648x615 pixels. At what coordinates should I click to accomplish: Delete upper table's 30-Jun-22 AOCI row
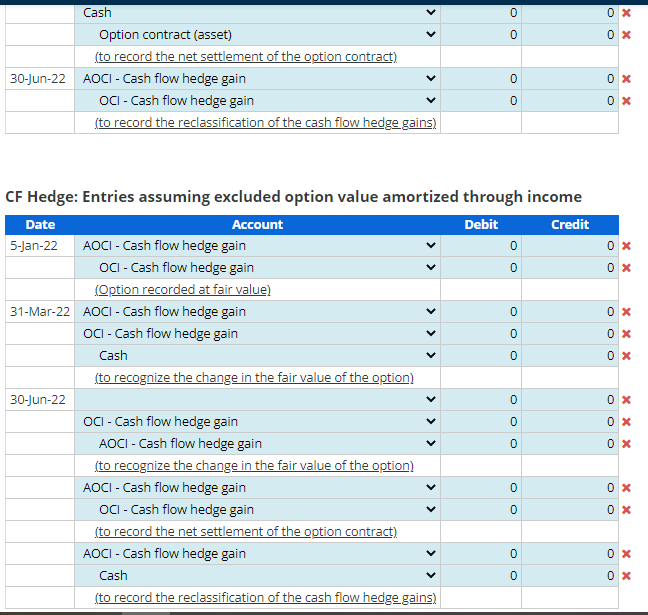pyautogui.click(x=626, y=79)
